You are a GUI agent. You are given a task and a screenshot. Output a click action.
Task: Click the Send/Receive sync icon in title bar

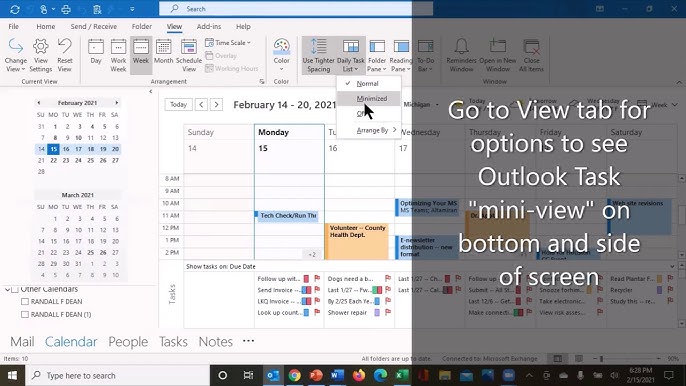(15, 9)
